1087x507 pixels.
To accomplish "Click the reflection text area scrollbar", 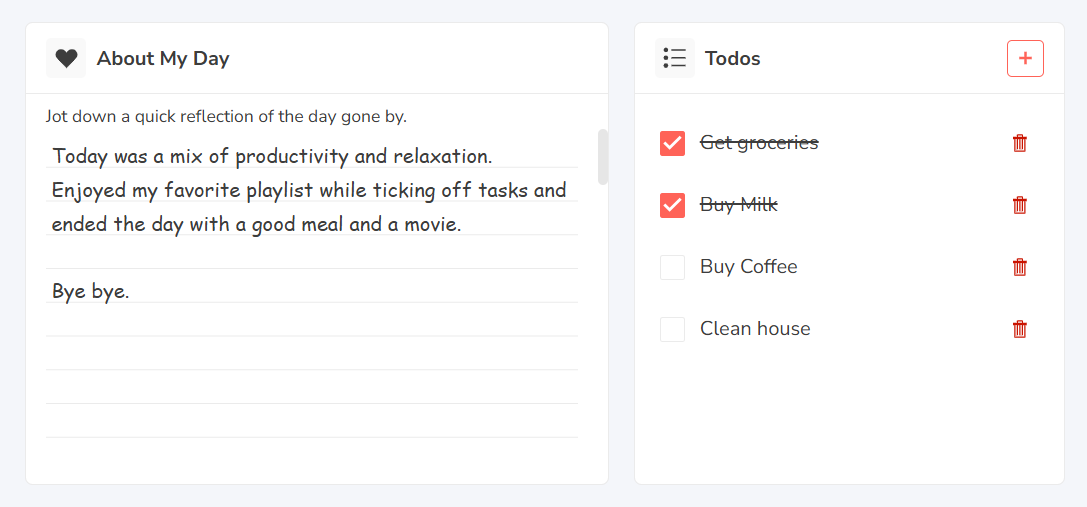I will click(602, 157).
